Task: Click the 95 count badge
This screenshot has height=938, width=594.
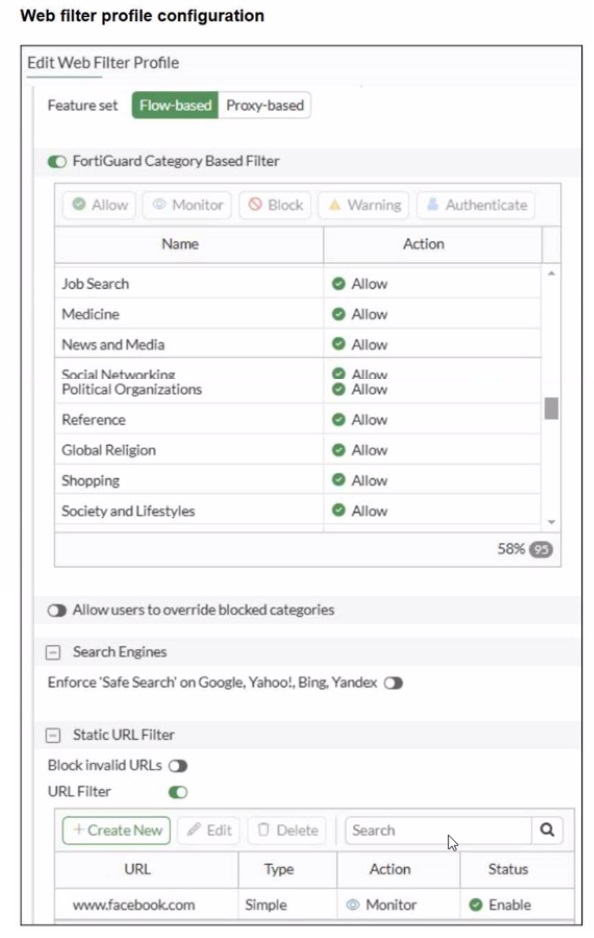Action: [541, 549]
